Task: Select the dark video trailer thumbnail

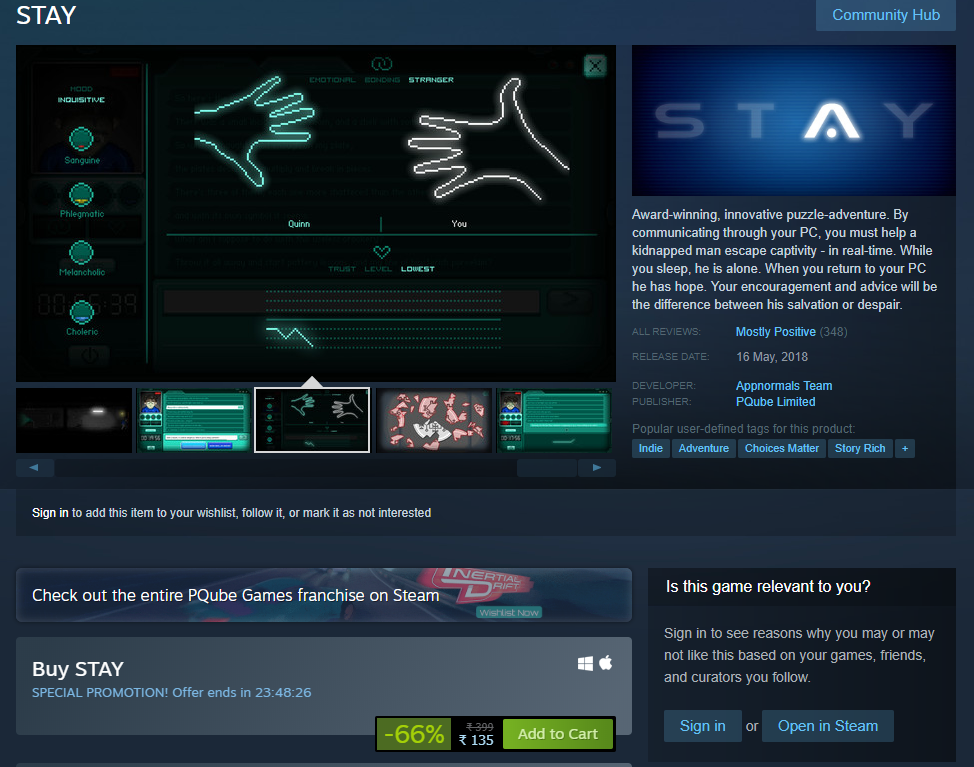Action: (x=74, y=420)
